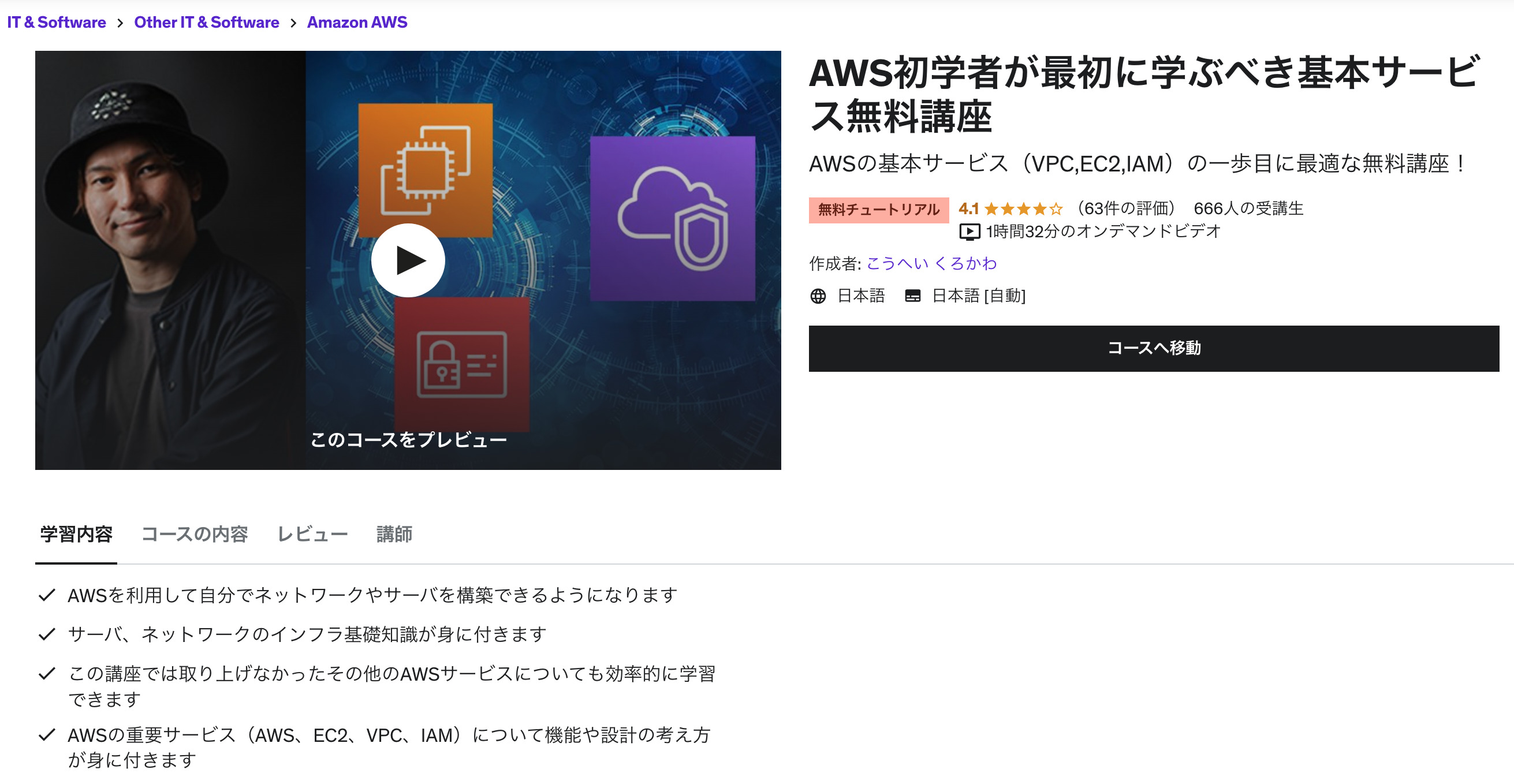Click the subtitle mentioning VPC,EC2,IAM

pyautogui.click(x=1138, y=163)
